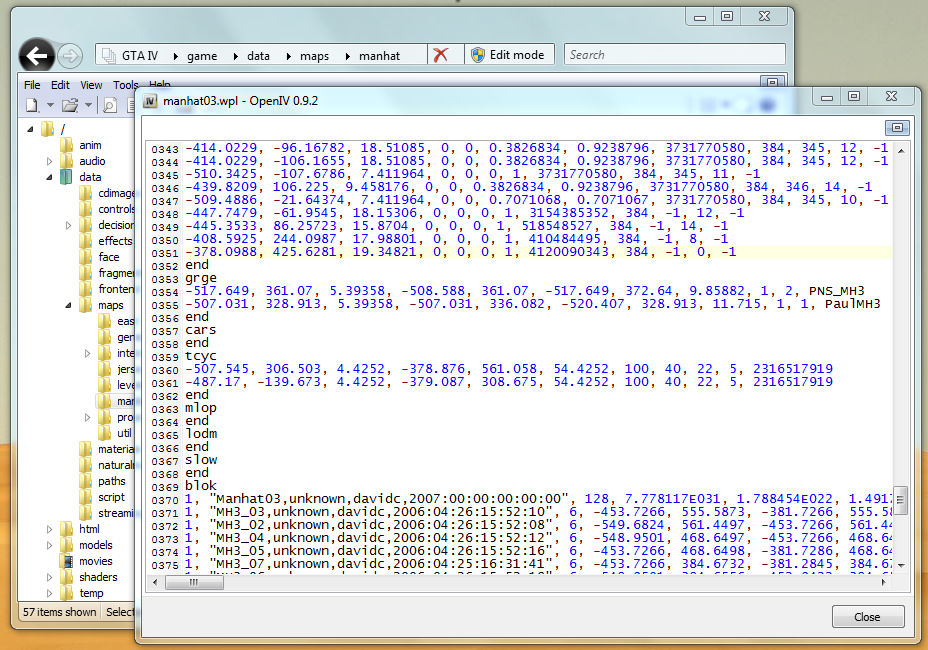The width and height of the screenshot is (928, 650).
Task: Click the red X stop icon in address bar
Action: pos(440,55)
